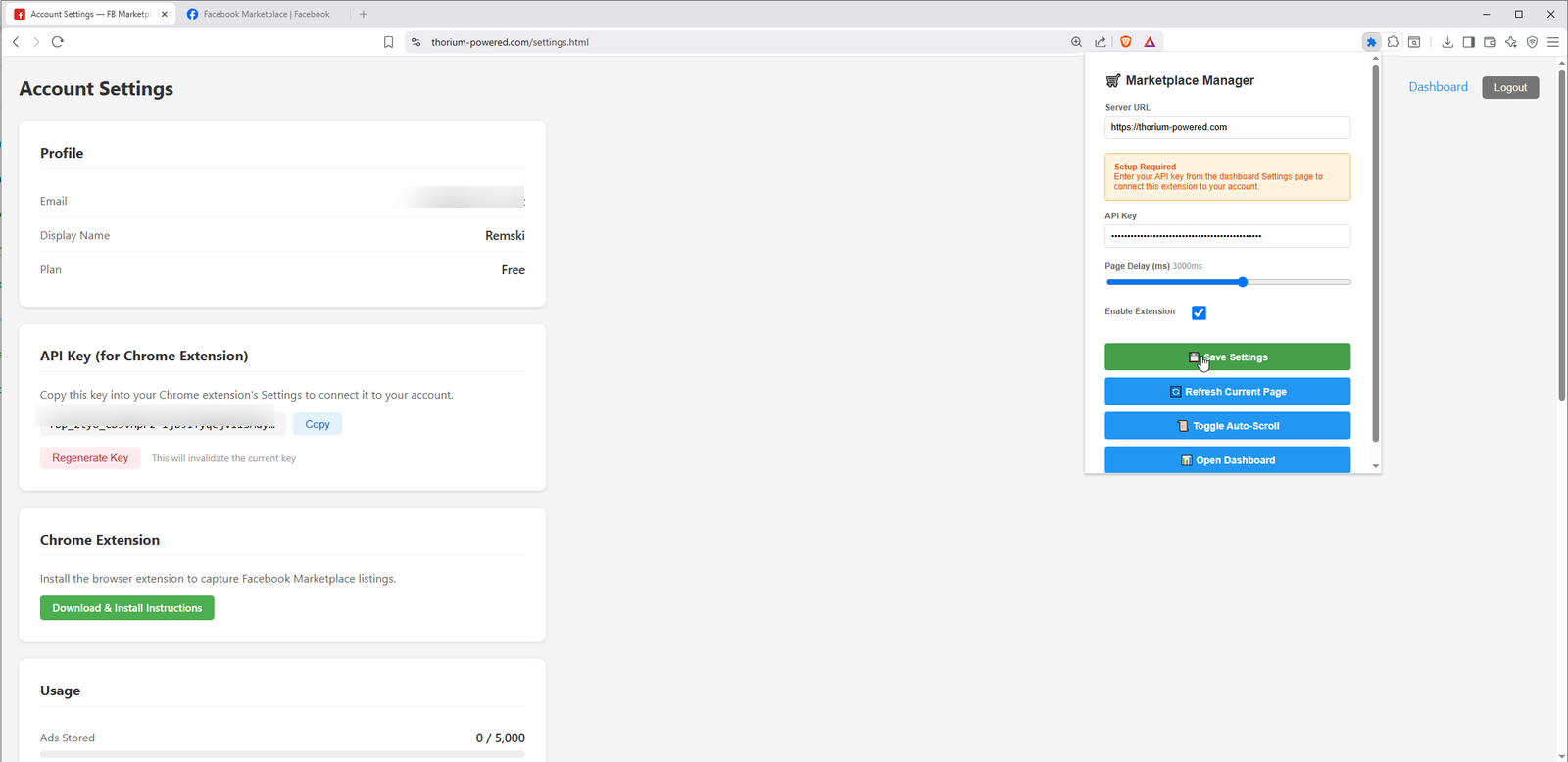Click the Server URL field
The image size is (1568, 762).
[x=1227, y=127]
